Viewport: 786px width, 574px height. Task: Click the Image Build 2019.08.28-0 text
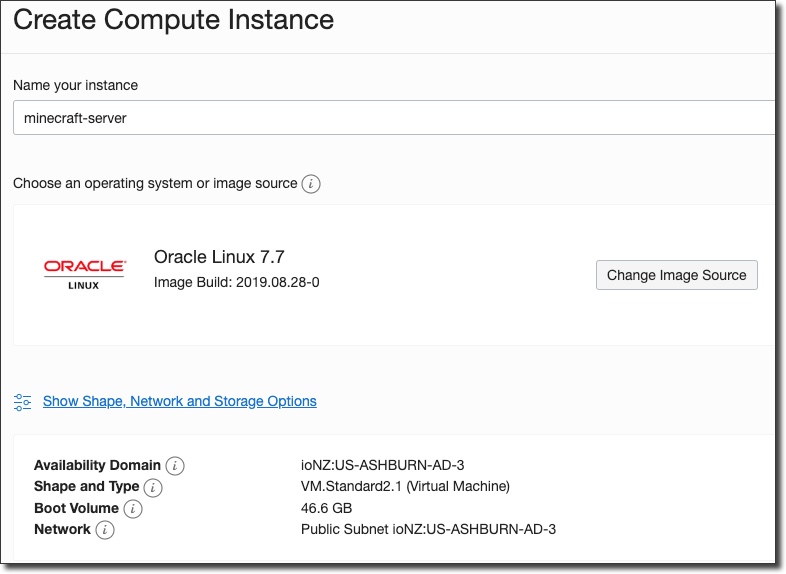237,282
